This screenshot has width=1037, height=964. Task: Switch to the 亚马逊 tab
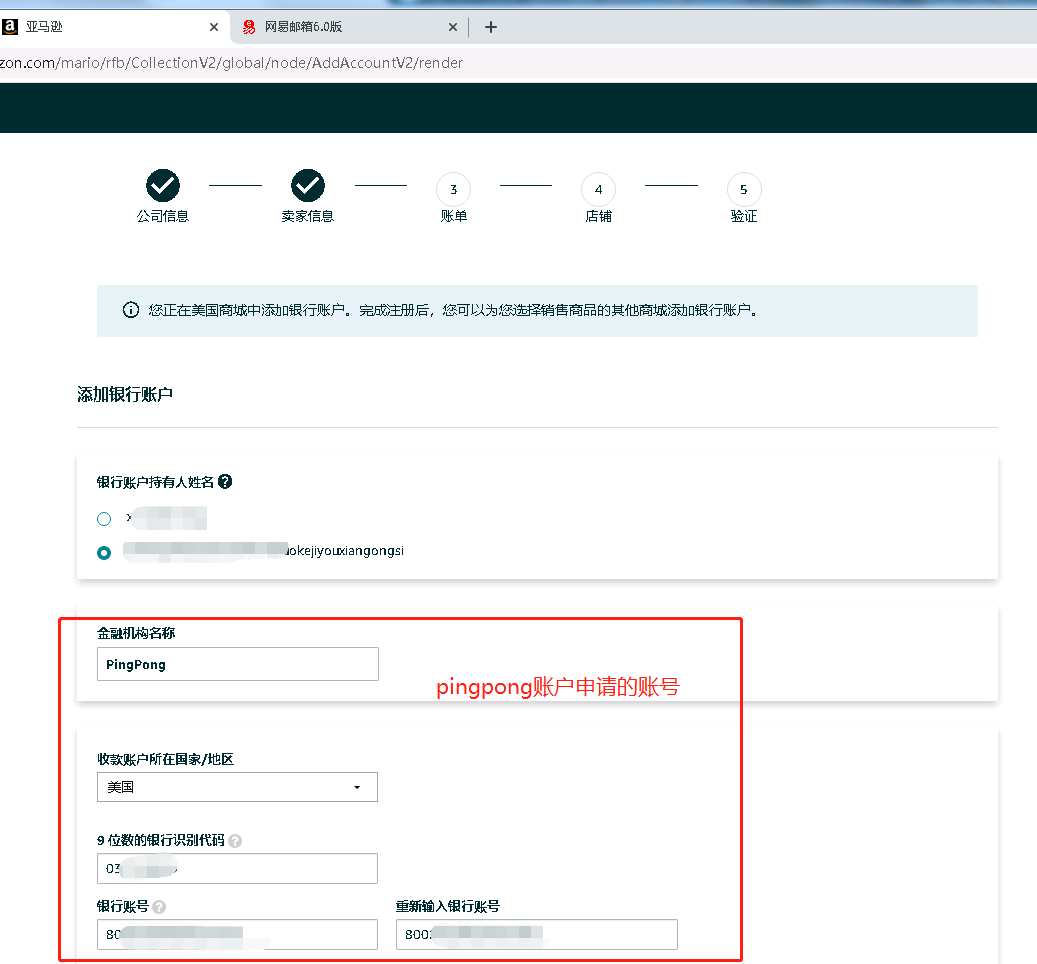coord(100,27)
